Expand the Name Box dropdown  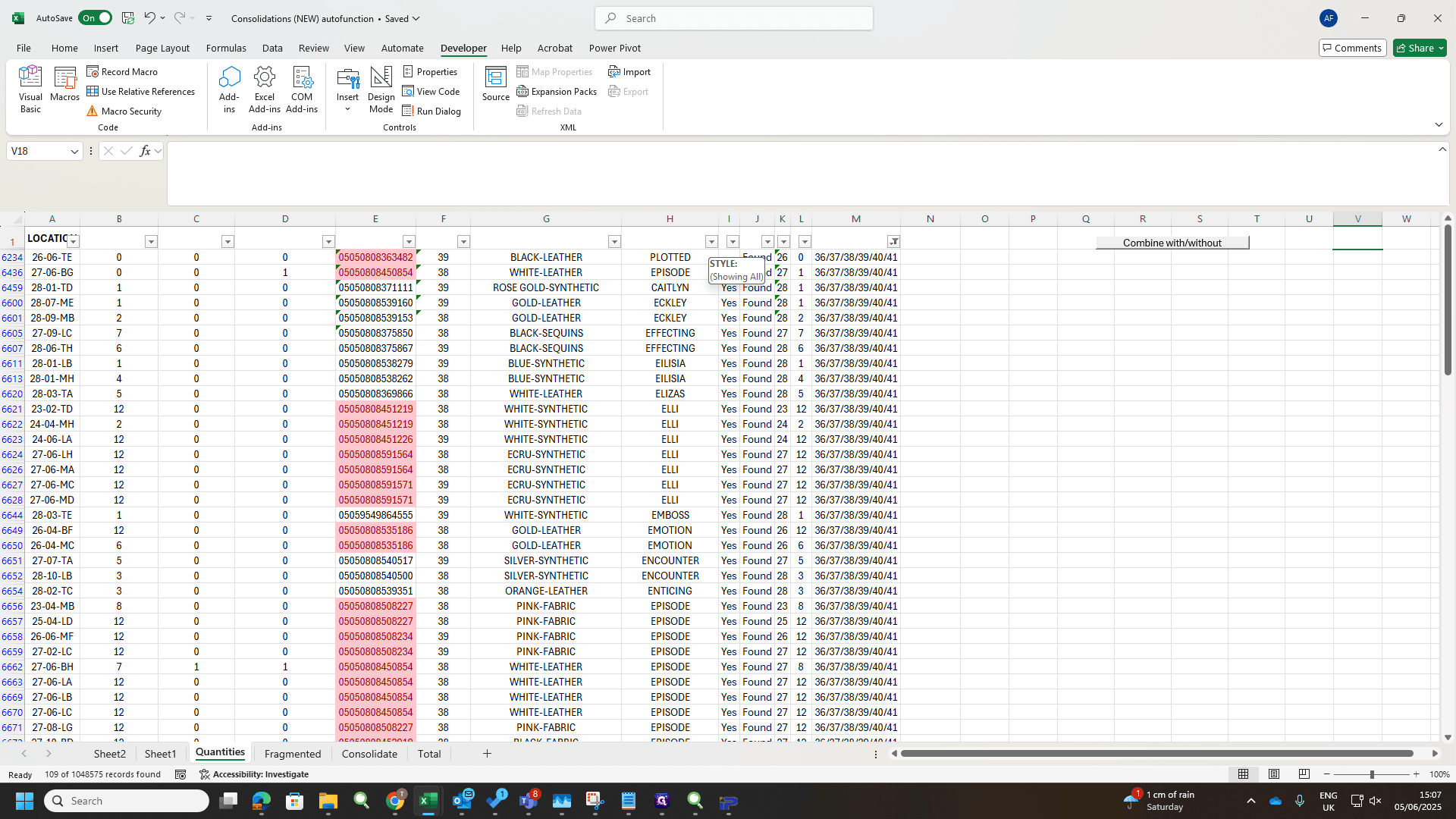(74, 152)
